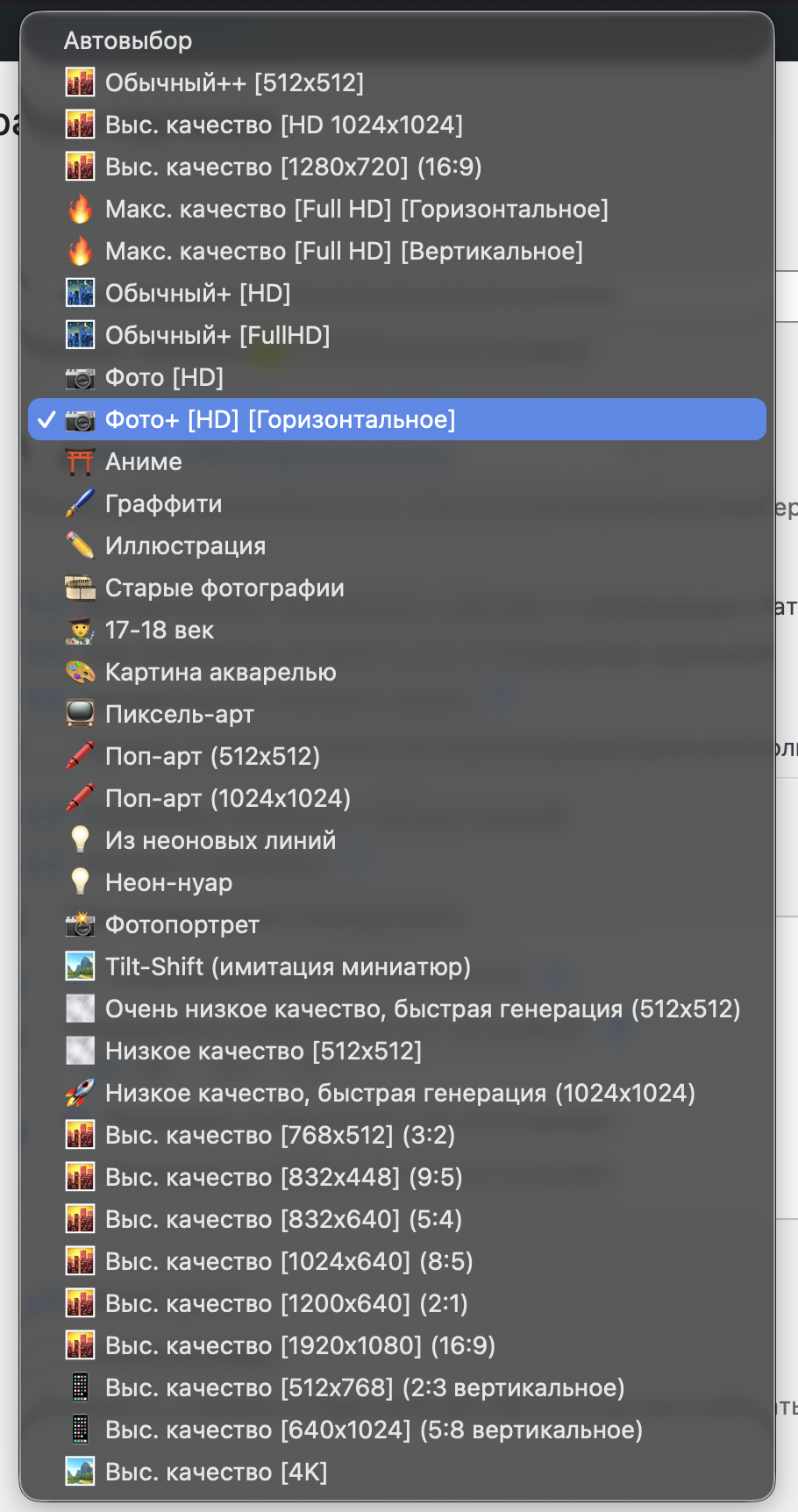Click the palette icon for Картина акварелью
798x1512 pixels.
tap(81, 672)
